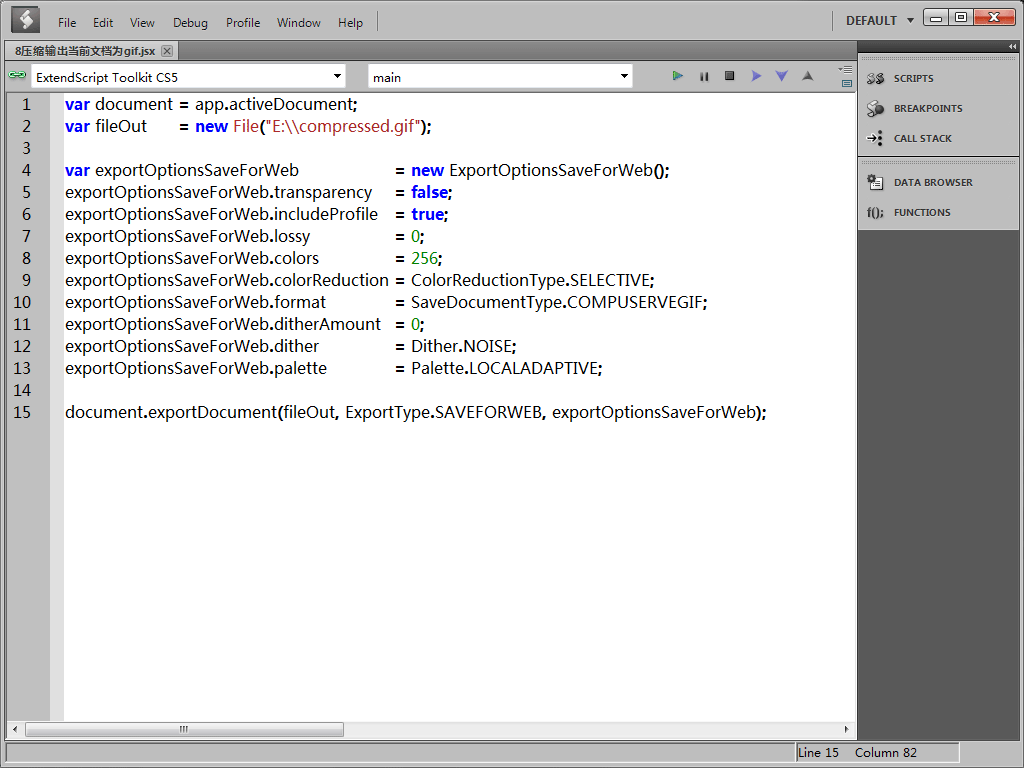
Task: Click the Line 15 status bar entry
Action: click(818, 752)
